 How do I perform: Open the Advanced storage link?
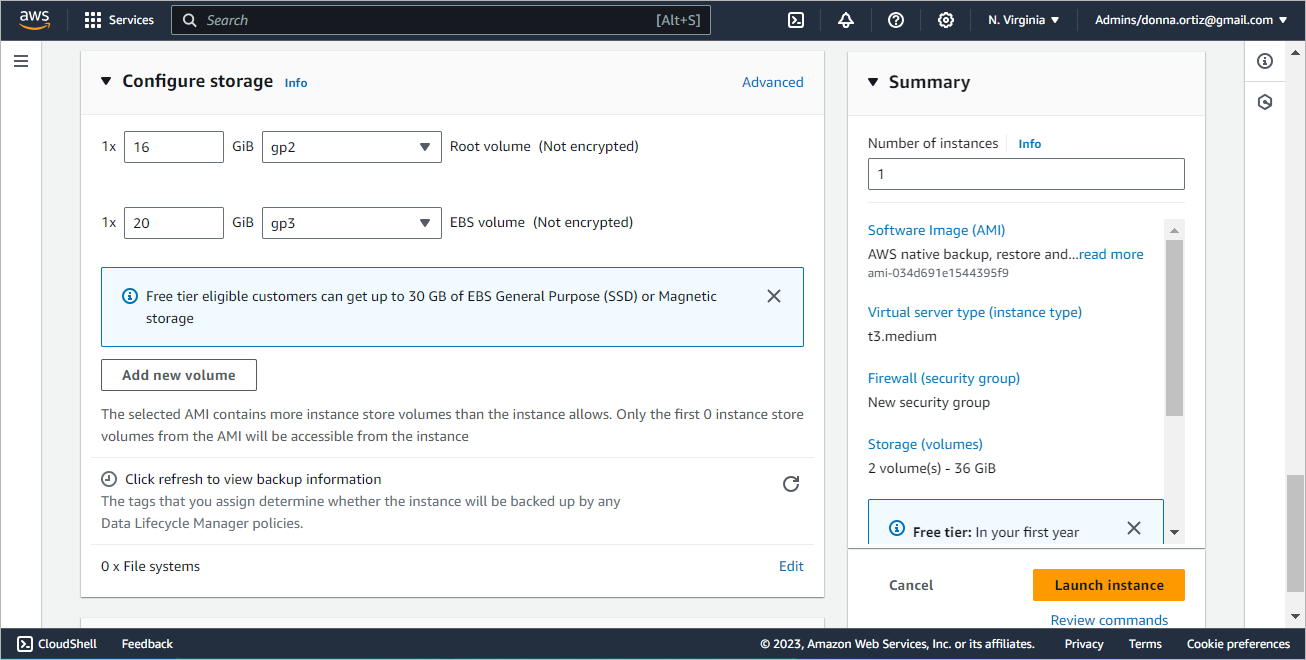click(772, 82)
